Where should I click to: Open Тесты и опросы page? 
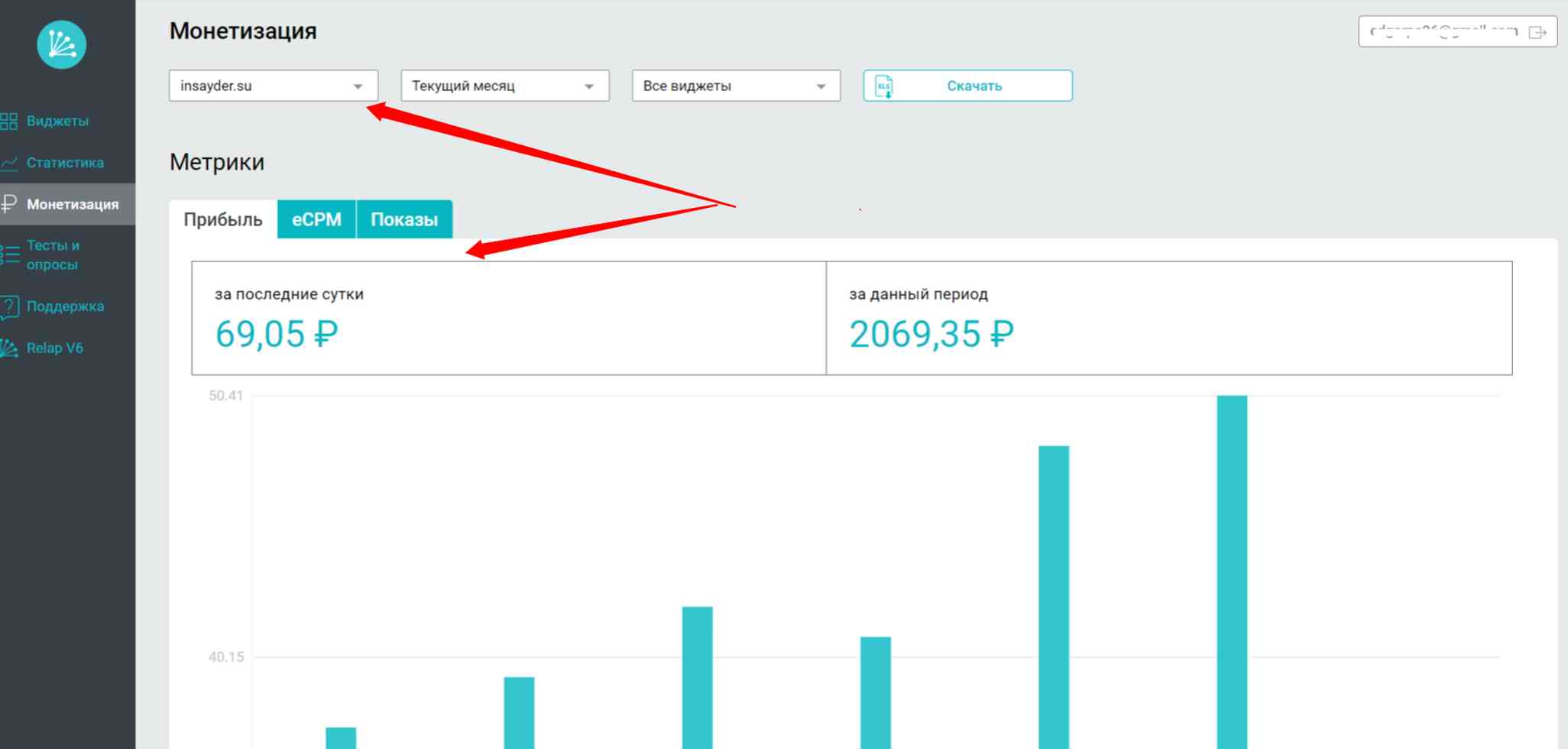pyautogui.click(x=53, y=255)
